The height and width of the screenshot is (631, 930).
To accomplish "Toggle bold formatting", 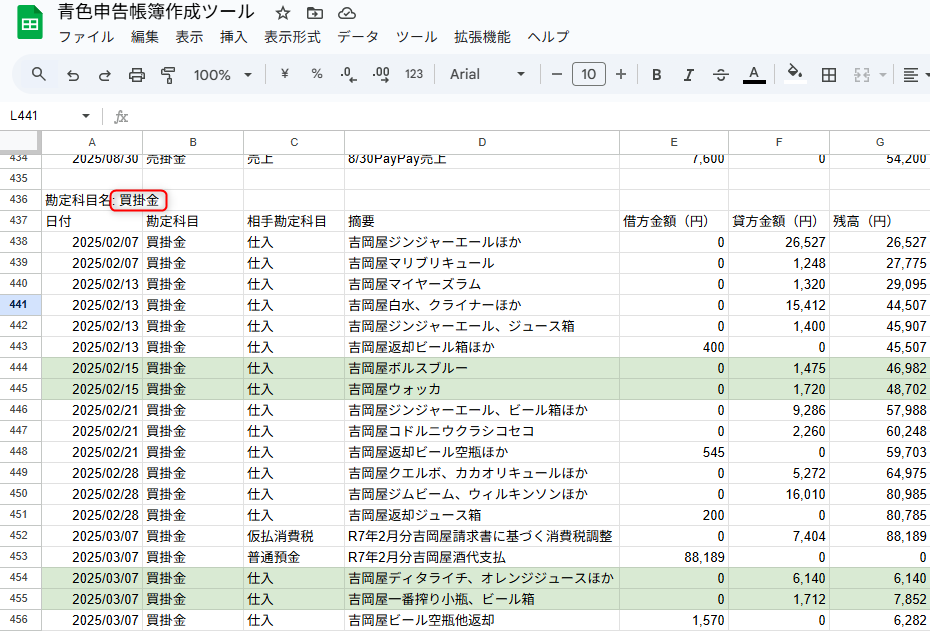I will [656, 74].
